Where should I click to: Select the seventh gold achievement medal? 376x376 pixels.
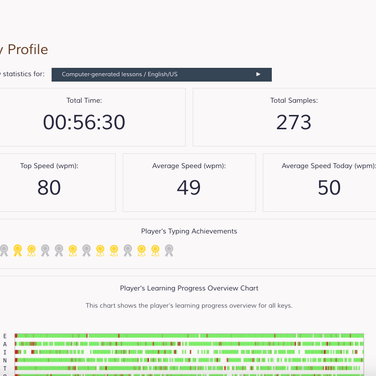coord(155,250)
